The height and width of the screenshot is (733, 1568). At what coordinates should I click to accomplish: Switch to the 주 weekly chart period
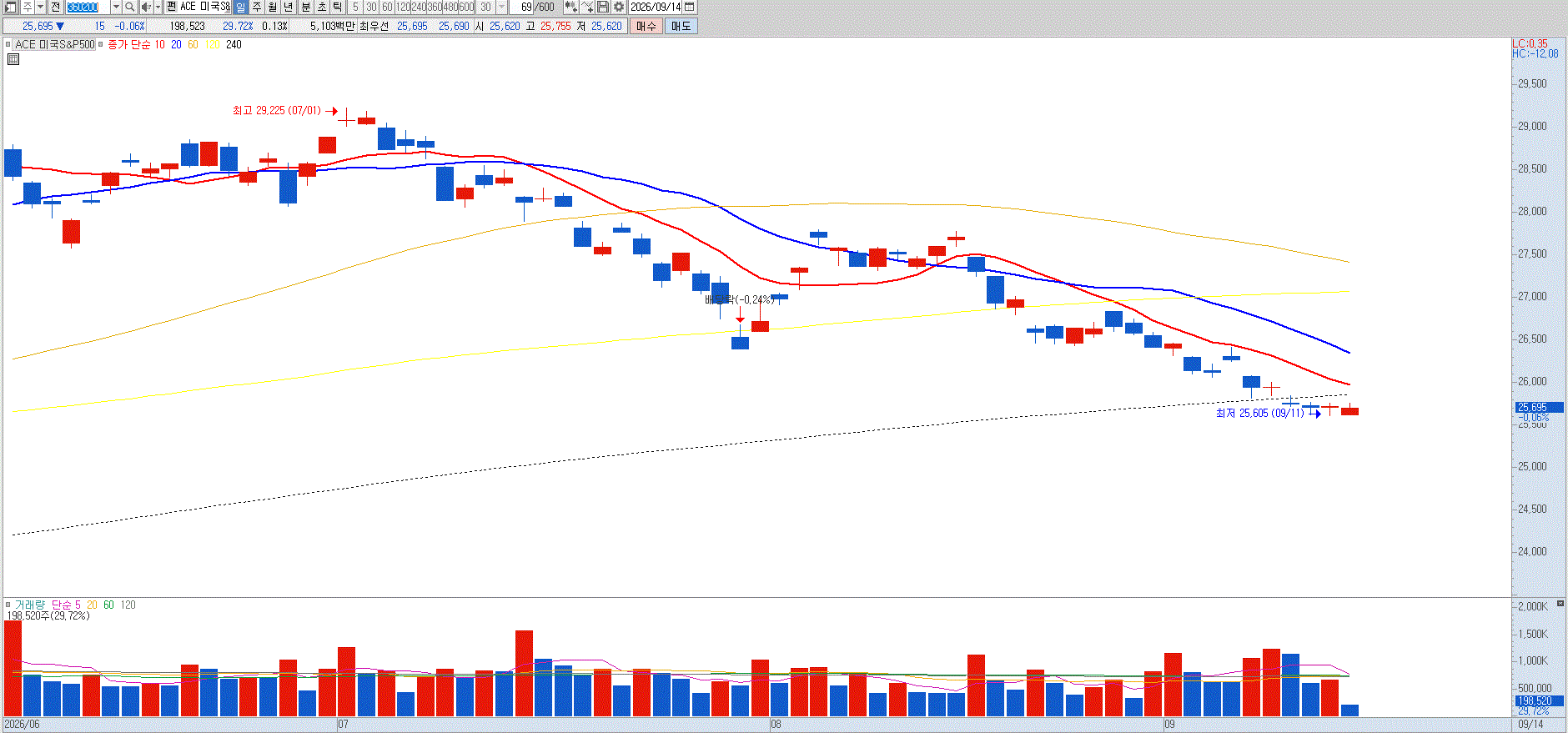coord(256,7)
